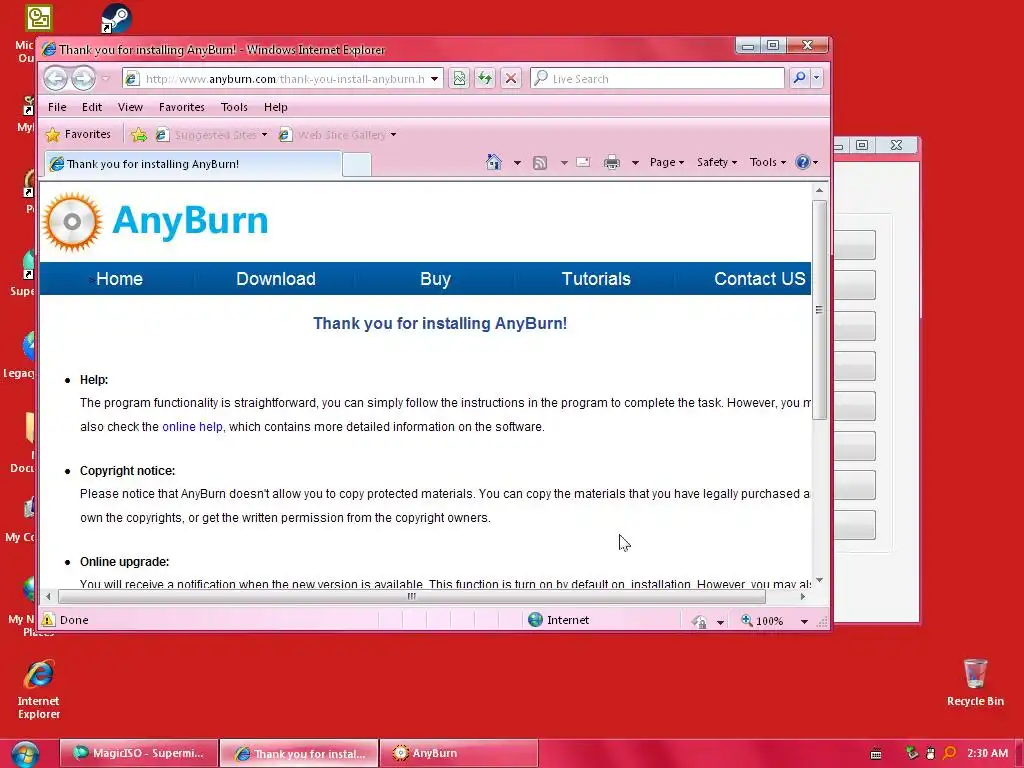Expand the Print options dropdown arrow
This screenshot has width=1024, height=768.
click(635, 163)
